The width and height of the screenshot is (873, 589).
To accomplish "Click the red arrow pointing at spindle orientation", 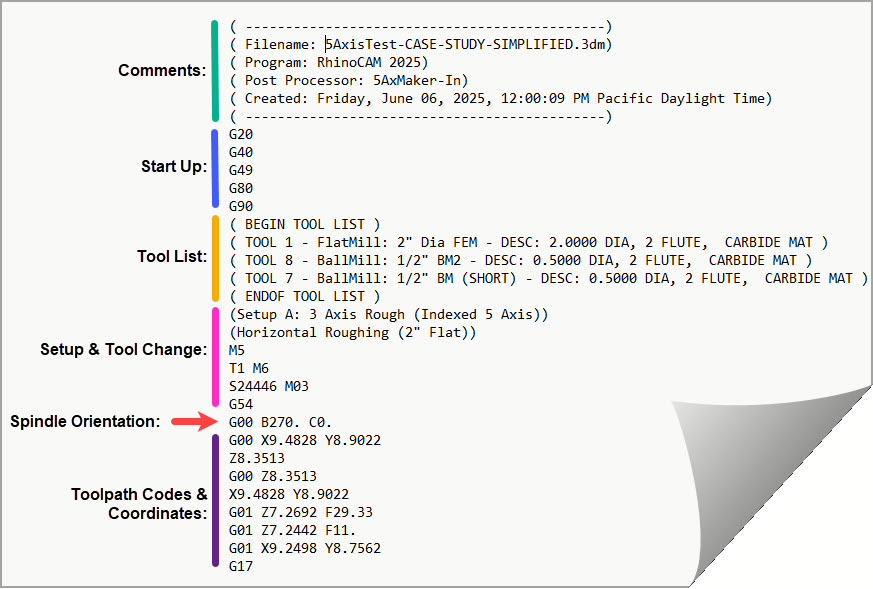I will [193, 422].
